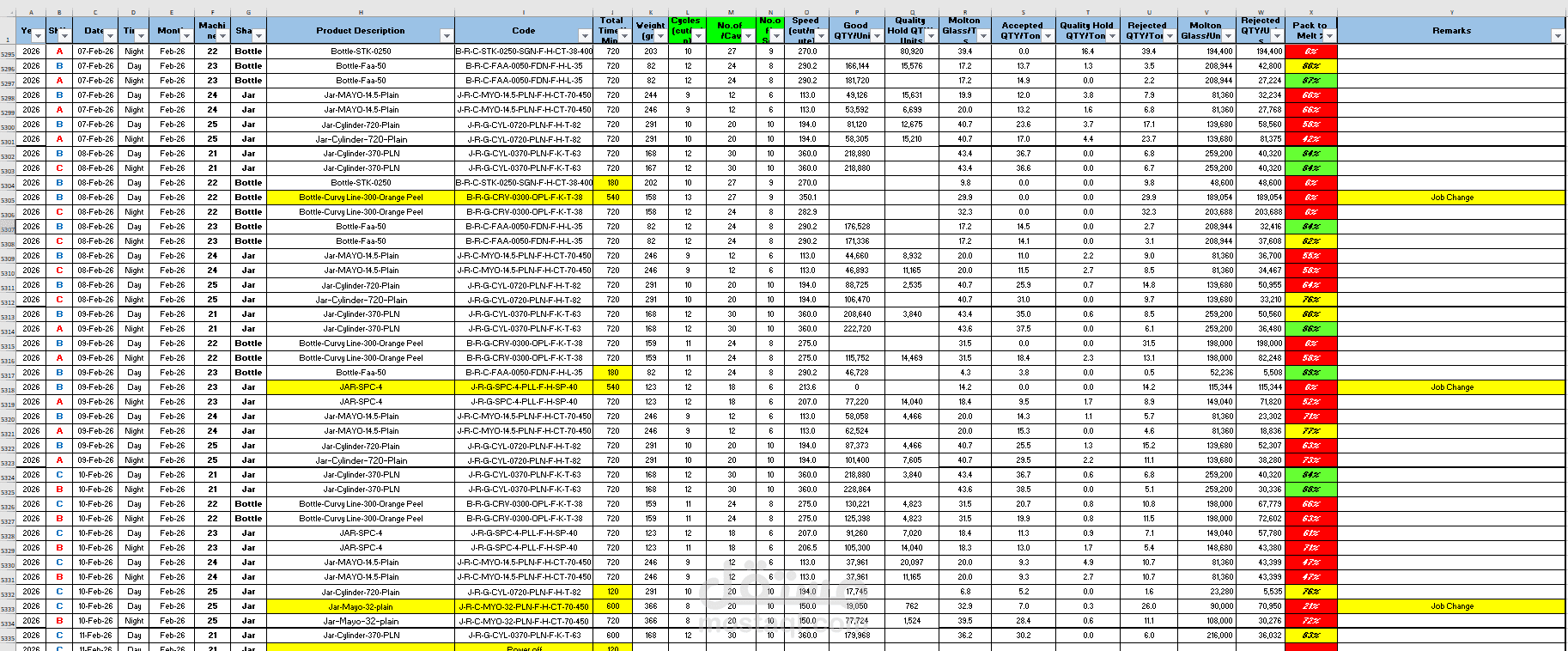Click the Remarks header cell

1452,31
